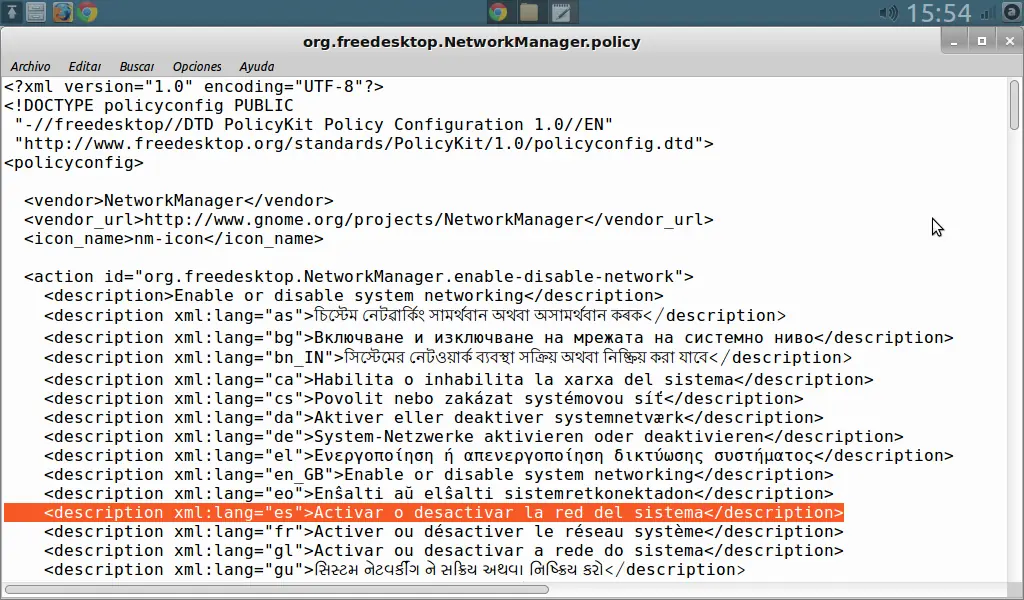Switch to the text editor taskbar entry

[561, 12]
